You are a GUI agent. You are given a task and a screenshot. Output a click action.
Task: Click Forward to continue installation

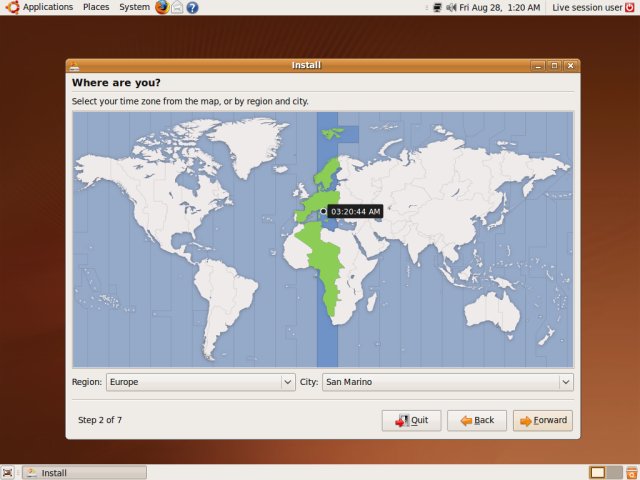point(543,420)
